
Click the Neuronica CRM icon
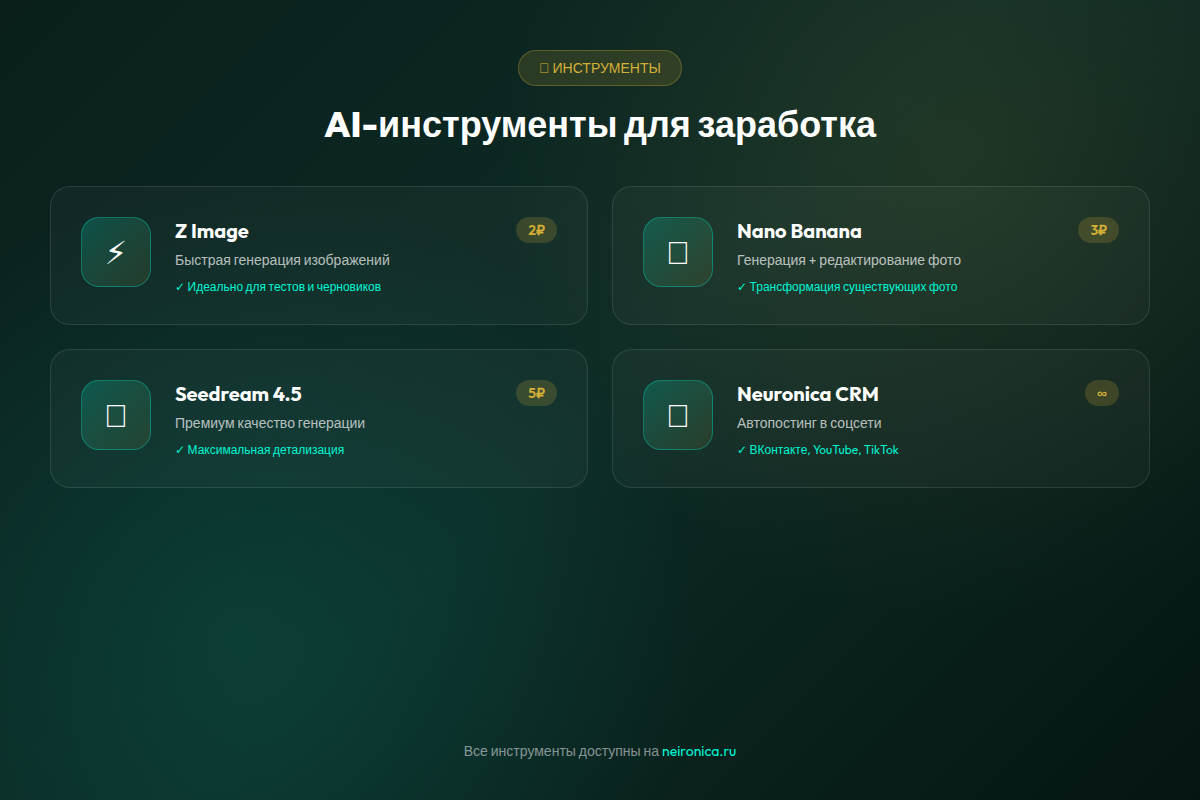pyautogui.click(x=677, y=414)
